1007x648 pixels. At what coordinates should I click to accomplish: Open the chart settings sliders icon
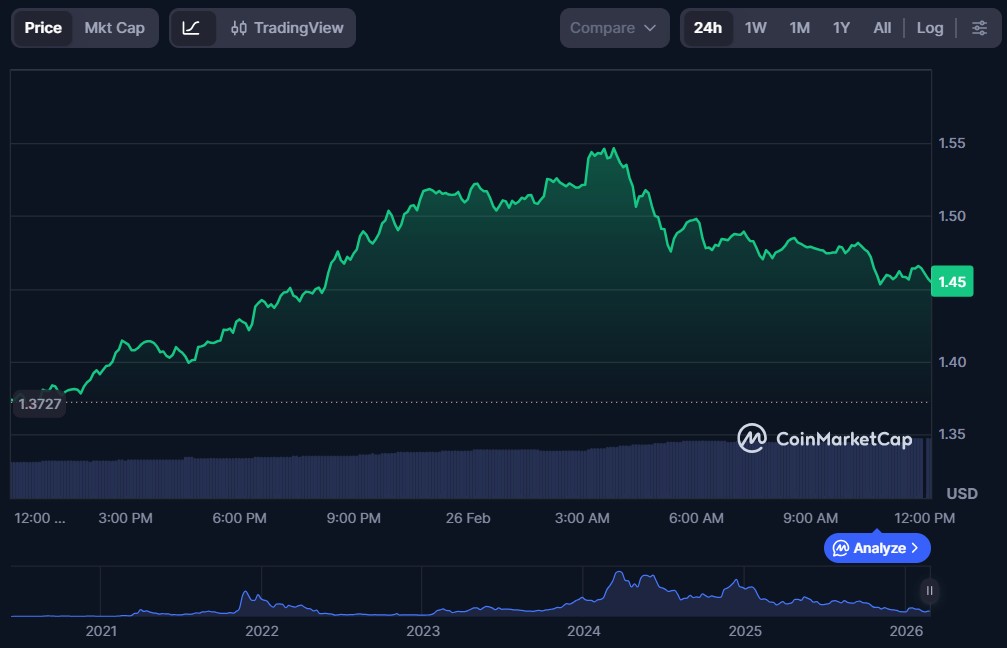pos(981,28)
